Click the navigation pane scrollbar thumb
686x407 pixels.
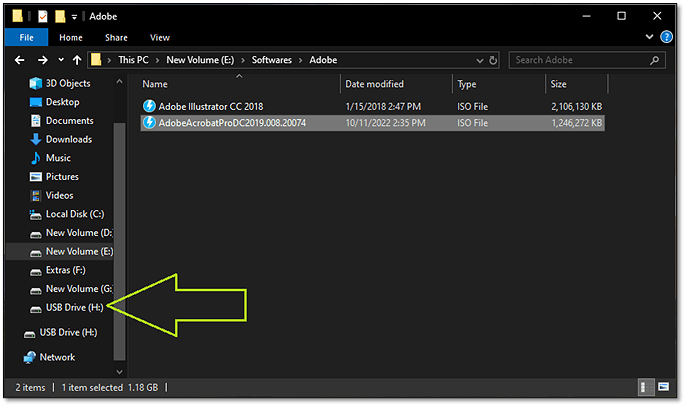tap(119, 241)
